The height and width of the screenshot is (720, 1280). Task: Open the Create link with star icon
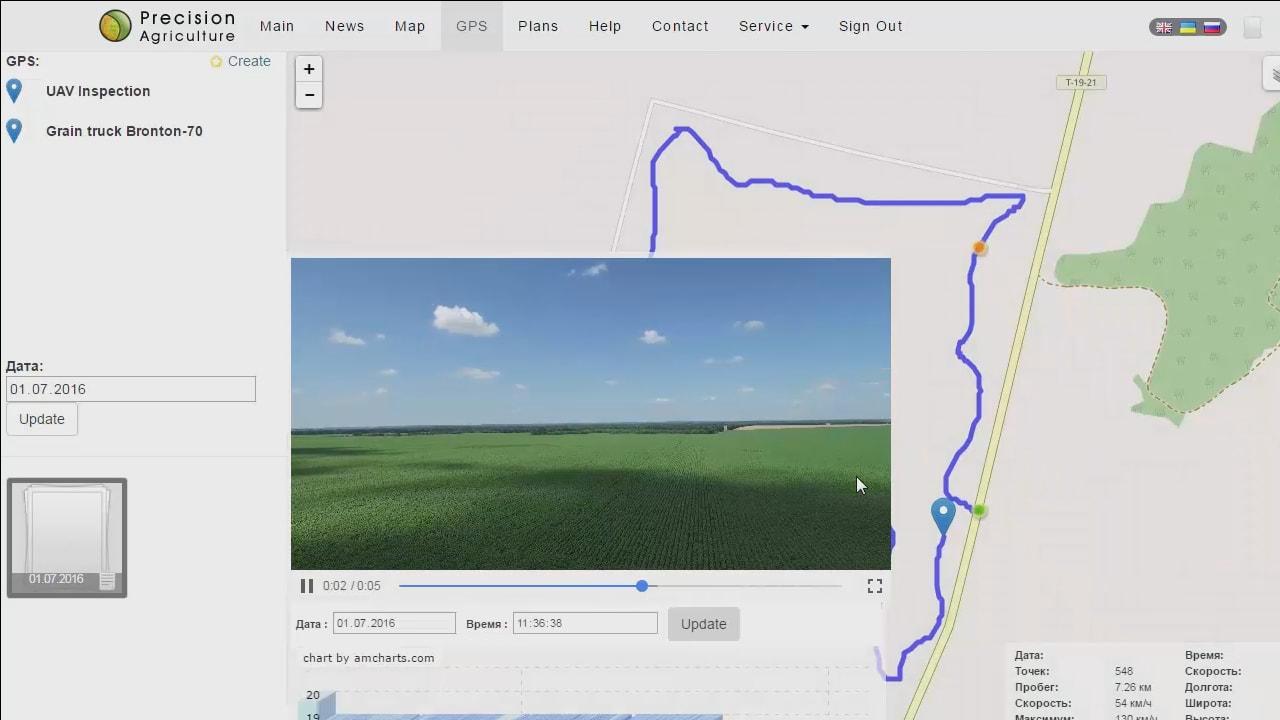pos(241,61)
